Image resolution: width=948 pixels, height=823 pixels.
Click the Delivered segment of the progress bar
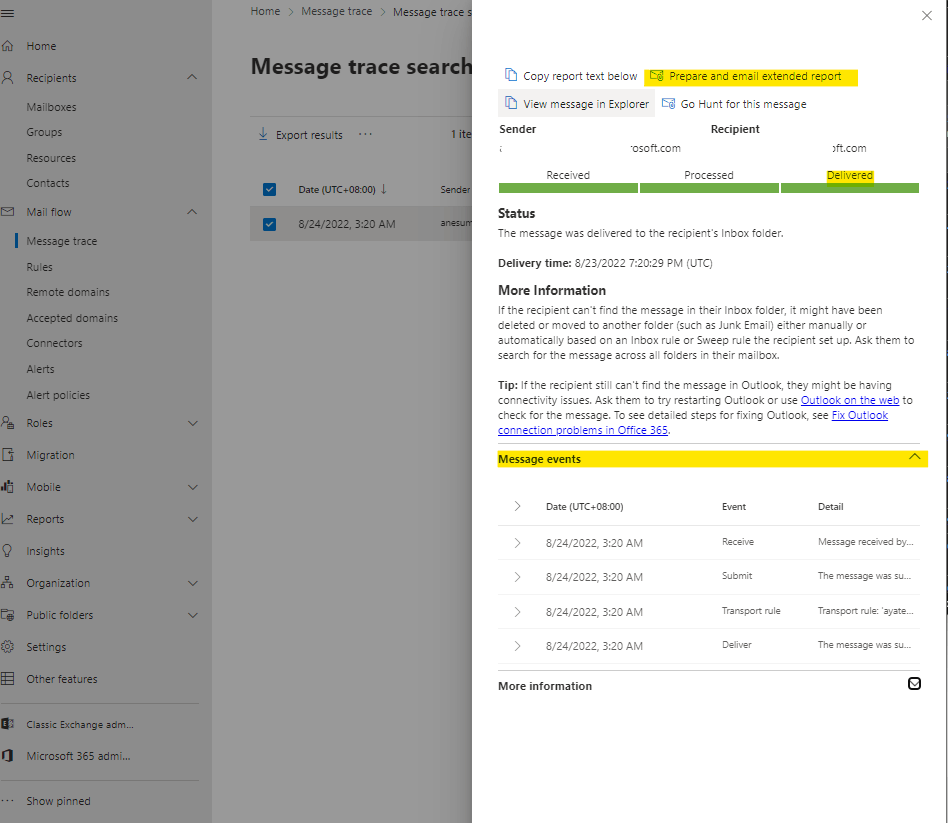point(850,187)
